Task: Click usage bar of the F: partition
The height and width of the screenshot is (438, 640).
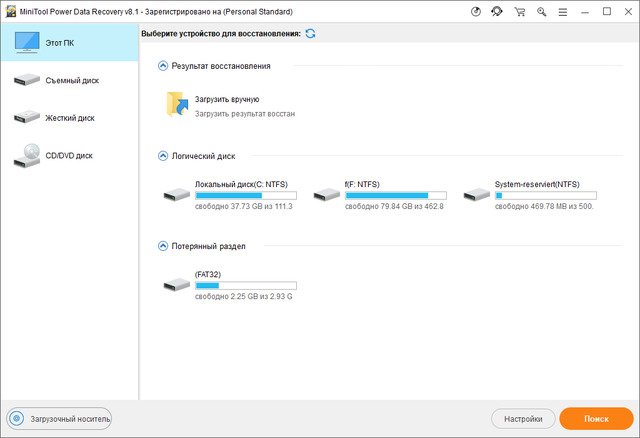Action: [396, 196]
